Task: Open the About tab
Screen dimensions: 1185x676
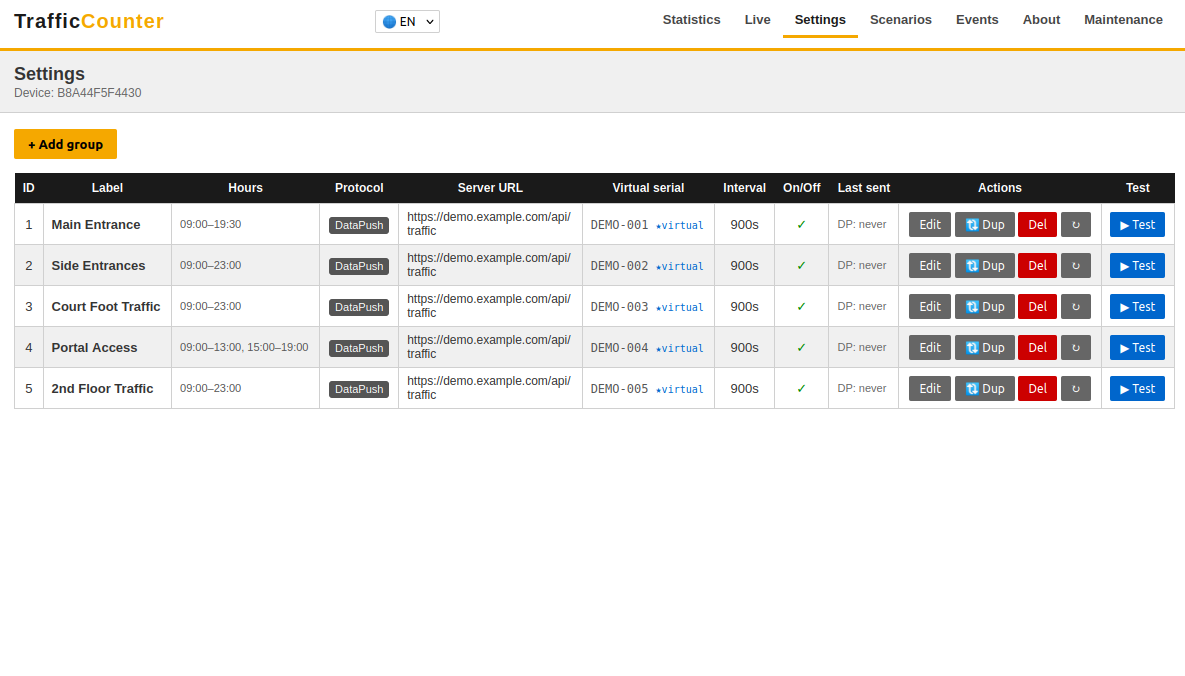Action: 1041,20
